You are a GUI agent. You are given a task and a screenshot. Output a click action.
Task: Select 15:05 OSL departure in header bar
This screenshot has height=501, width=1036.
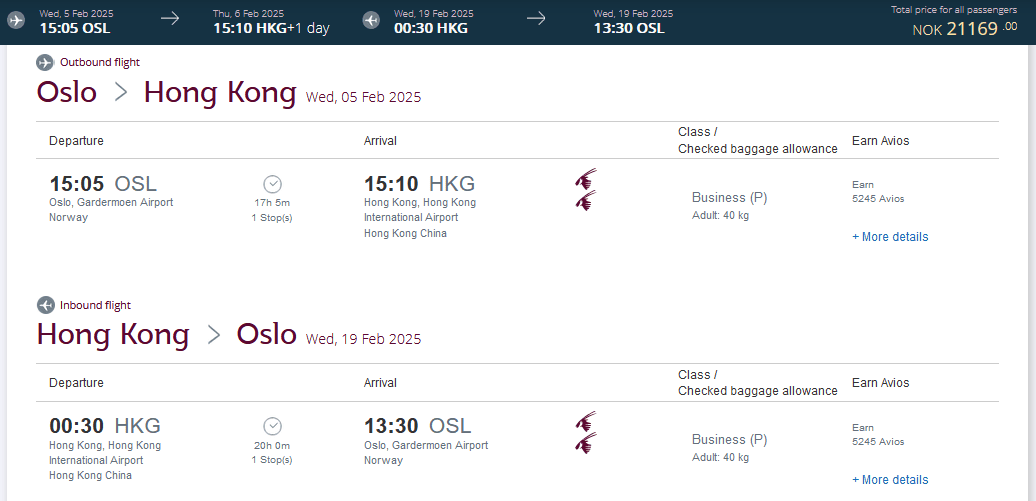(74, 28)
